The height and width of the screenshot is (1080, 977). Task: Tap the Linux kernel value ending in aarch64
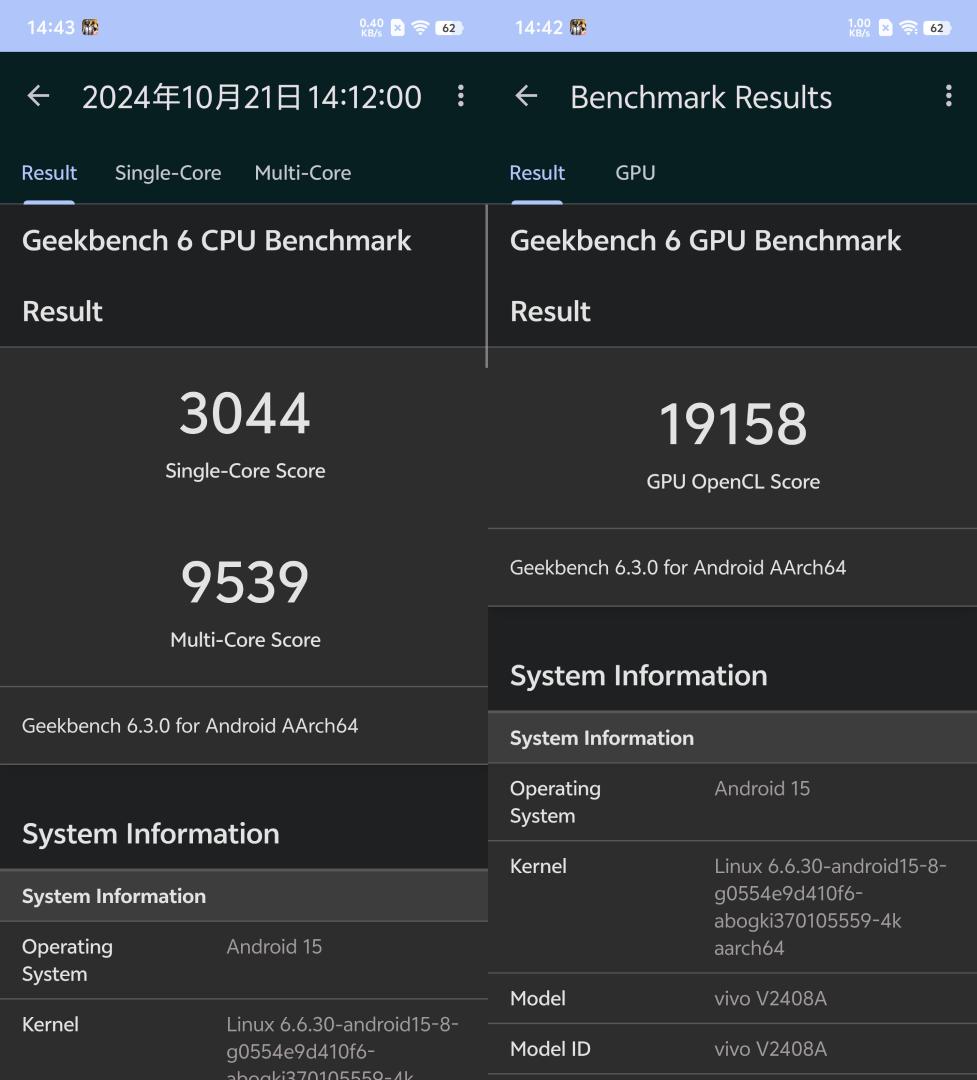(x=830, y=907)
